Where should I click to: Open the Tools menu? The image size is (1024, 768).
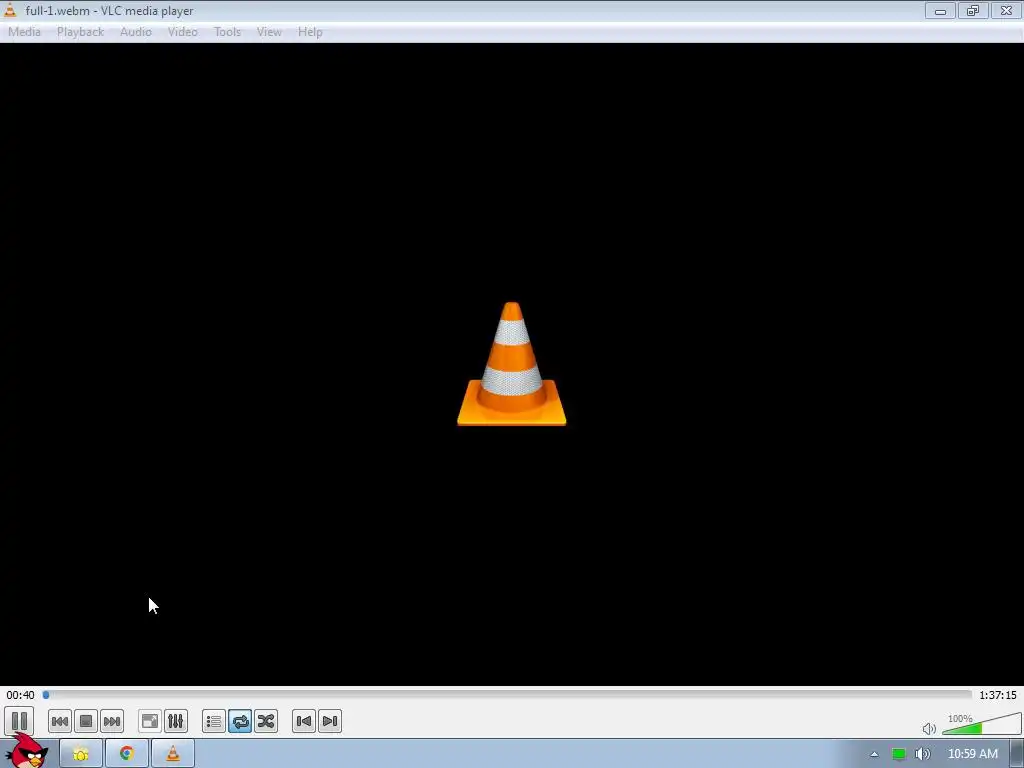pyautogui.click(x=227, y=32)
